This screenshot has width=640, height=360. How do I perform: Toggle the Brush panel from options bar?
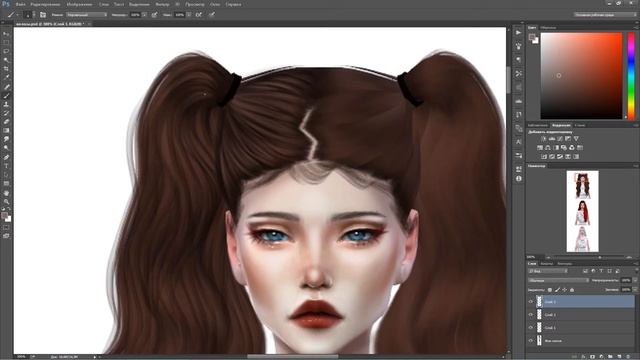43,15
